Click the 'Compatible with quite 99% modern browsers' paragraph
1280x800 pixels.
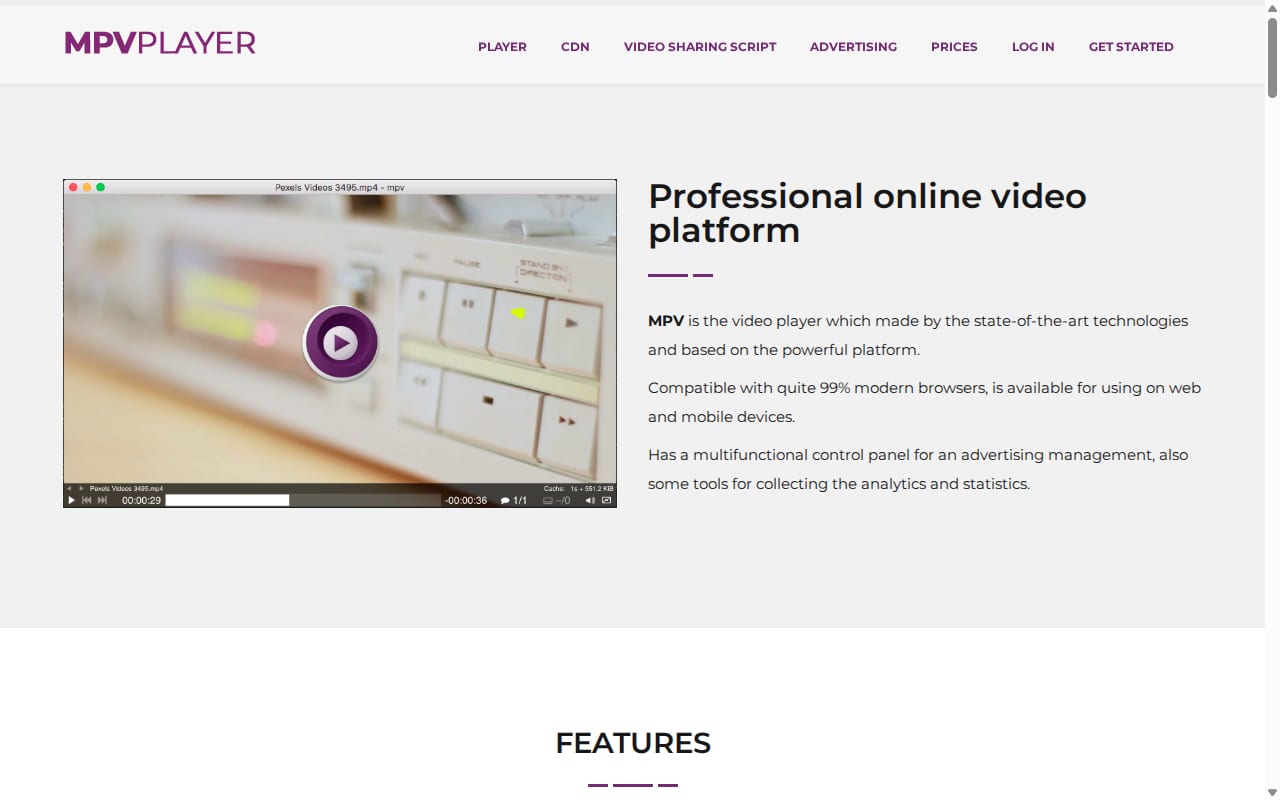click(924, 402)
